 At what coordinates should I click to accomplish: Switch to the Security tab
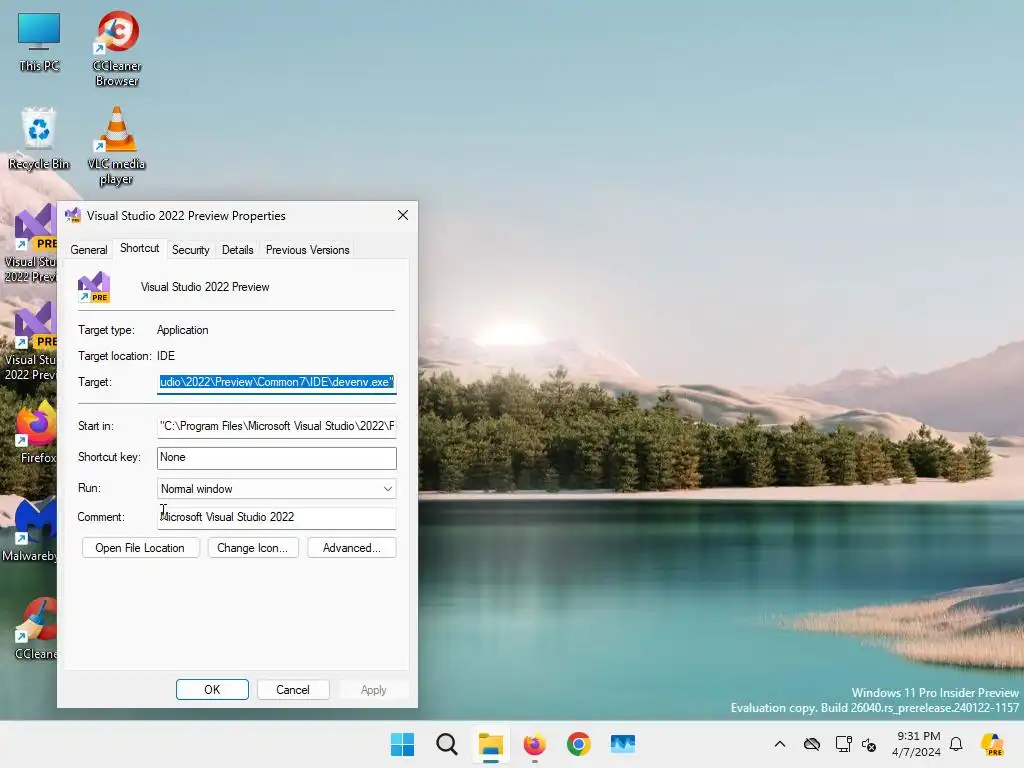click(191, 250)
